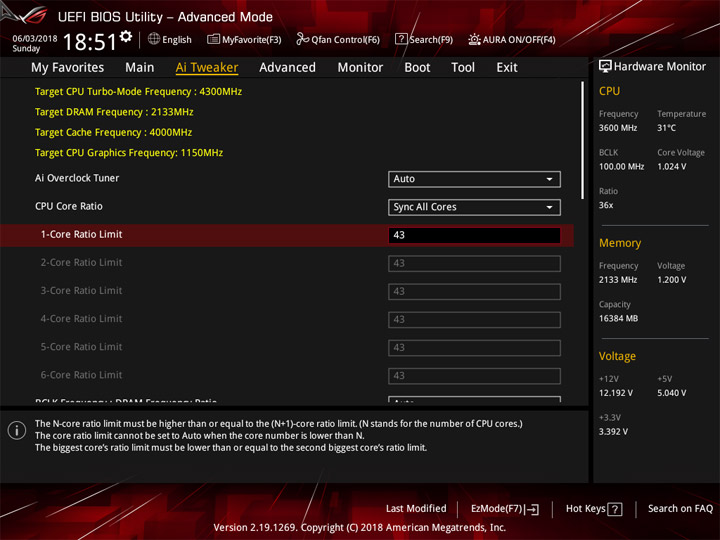Click the CPU heading in Hardware Monitor

pyautogui.click(x=609, y=91)
